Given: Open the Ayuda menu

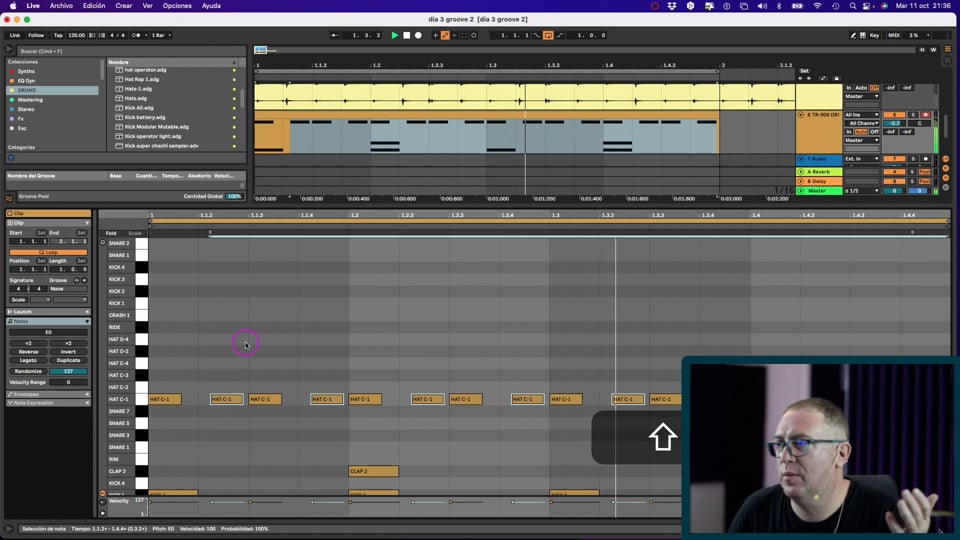Looking at the screenshot, I should click(x=211, y=6).
